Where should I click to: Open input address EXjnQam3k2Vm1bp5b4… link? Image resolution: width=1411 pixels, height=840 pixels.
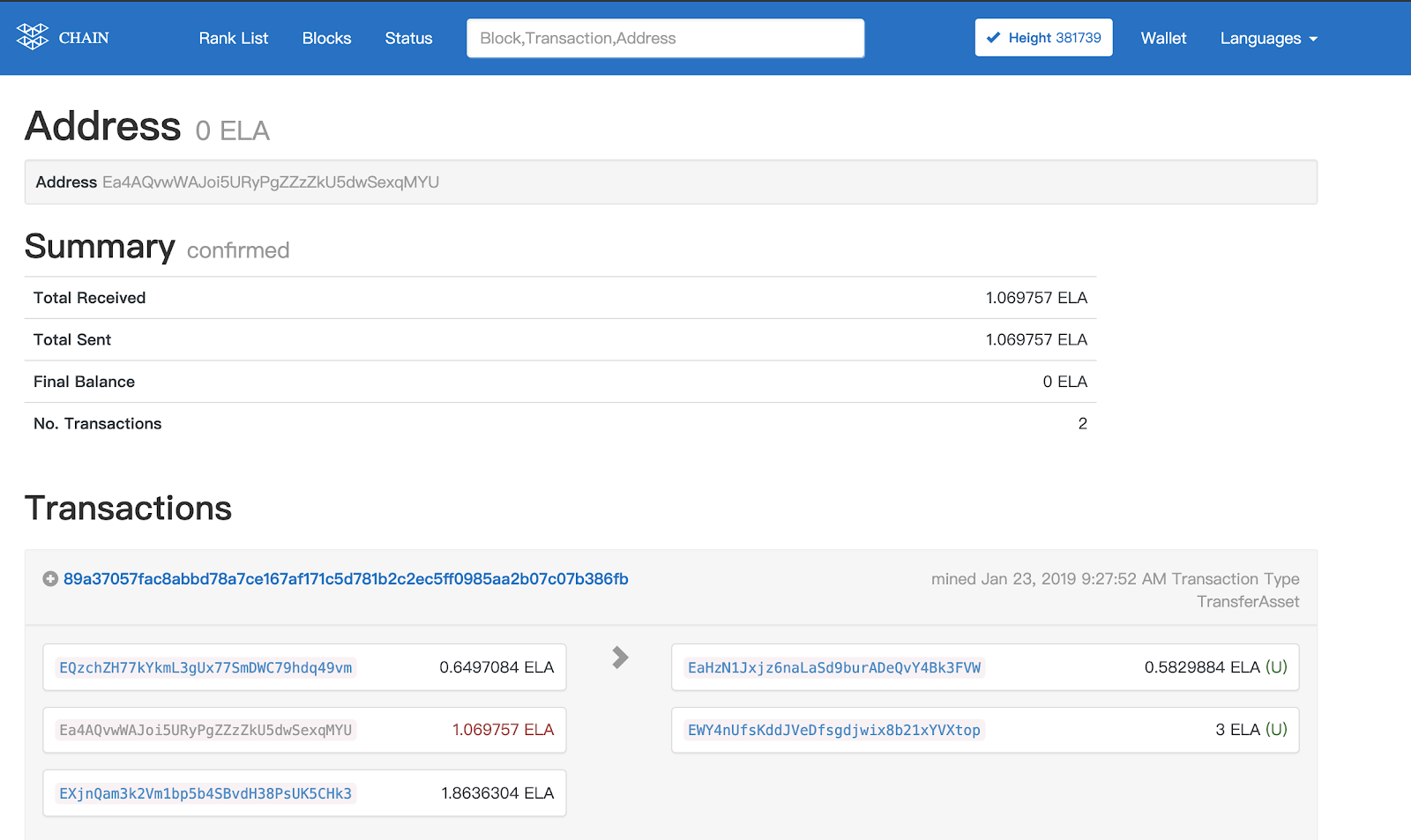[x=205, y=793]
